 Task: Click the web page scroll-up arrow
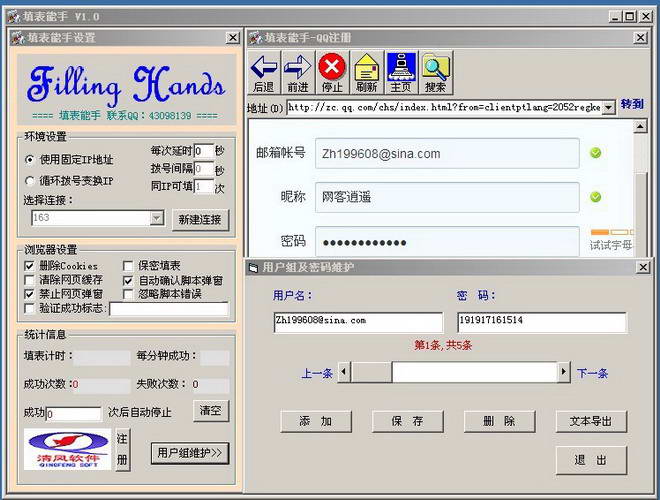point(640,126)
